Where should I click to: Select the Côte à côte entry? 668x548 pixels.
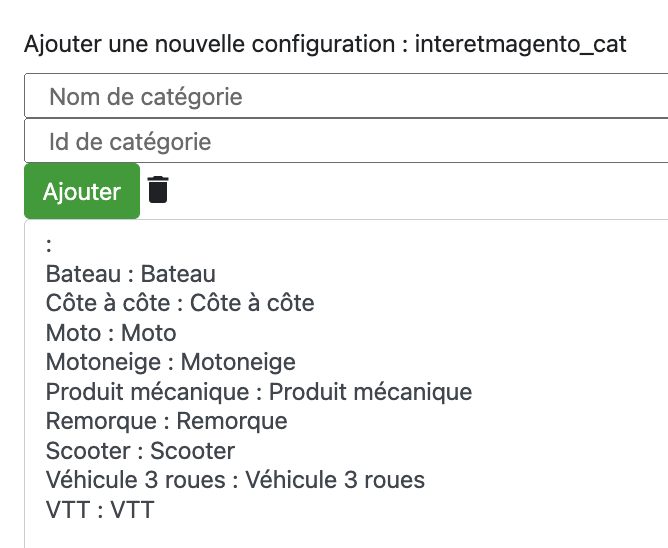(x=180, y=303)
